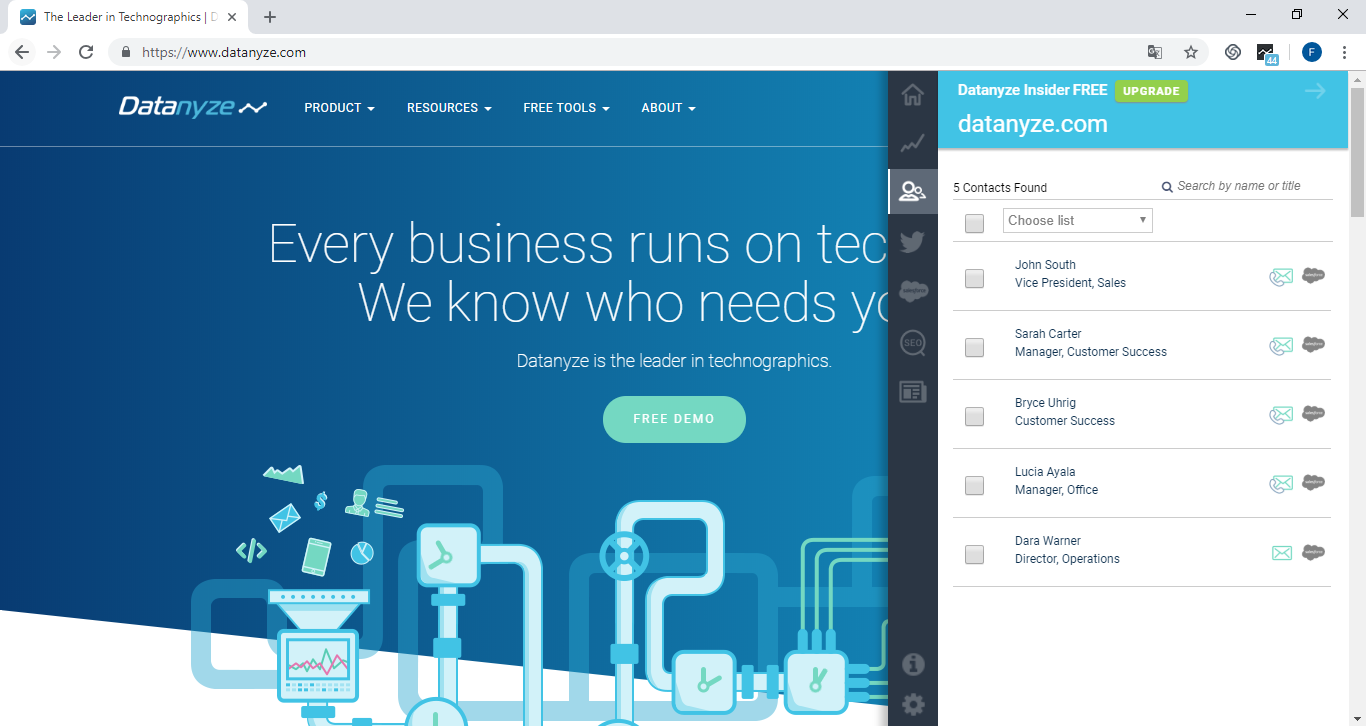This screenshot has height=726, width=1366.
Task: Expand the FREE TOOLS menu
Action: coord(566,108)
